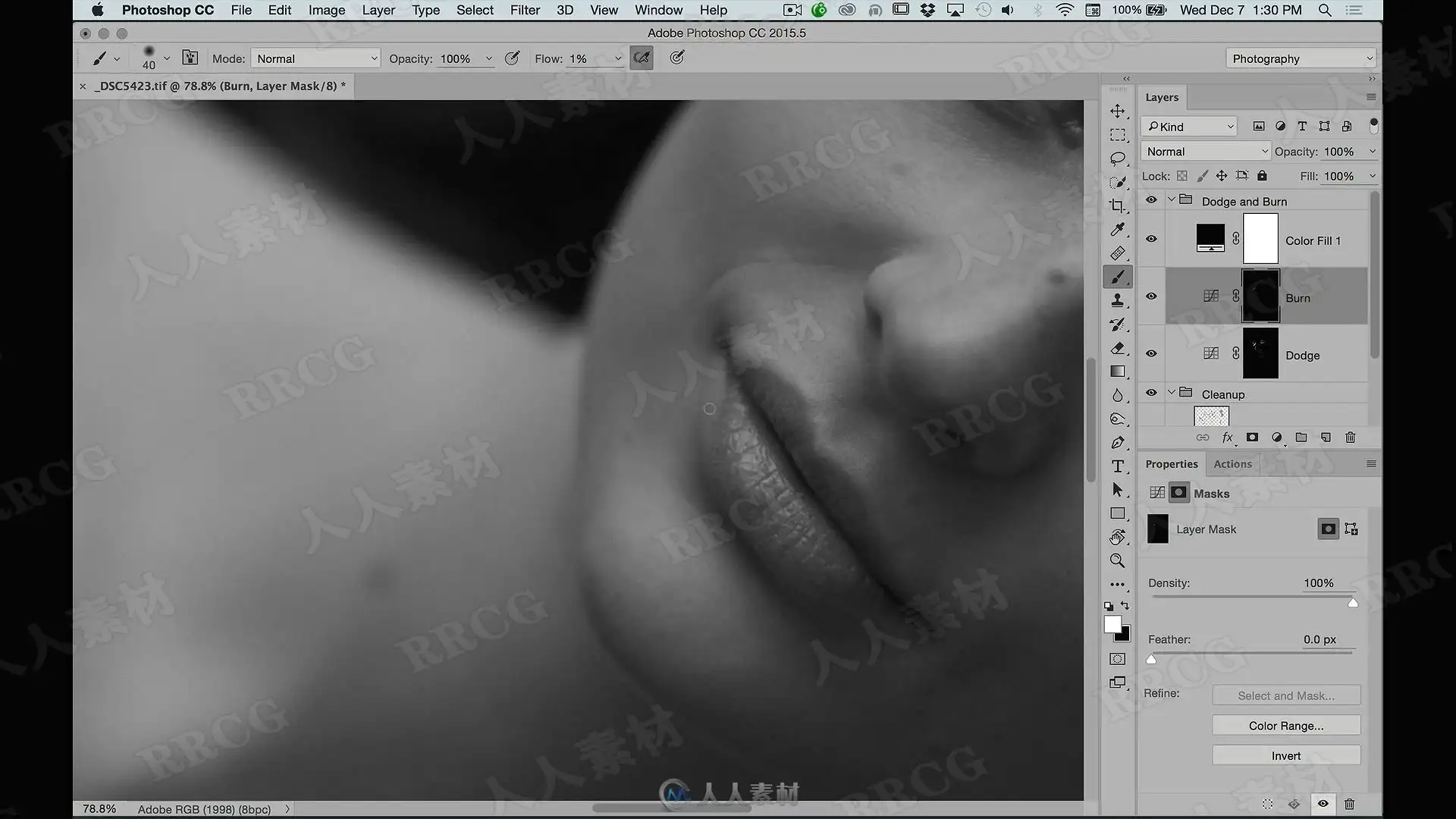This screenshot has height=819, width=1456.
Task: Open the Window menu
Action: pyautogui.click(x=658, y=10)
